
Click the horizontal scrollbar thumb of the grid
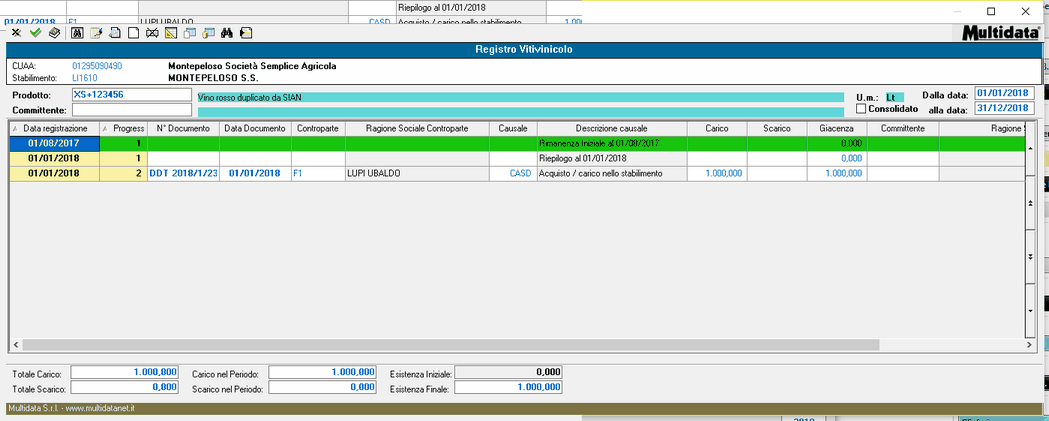450,344
